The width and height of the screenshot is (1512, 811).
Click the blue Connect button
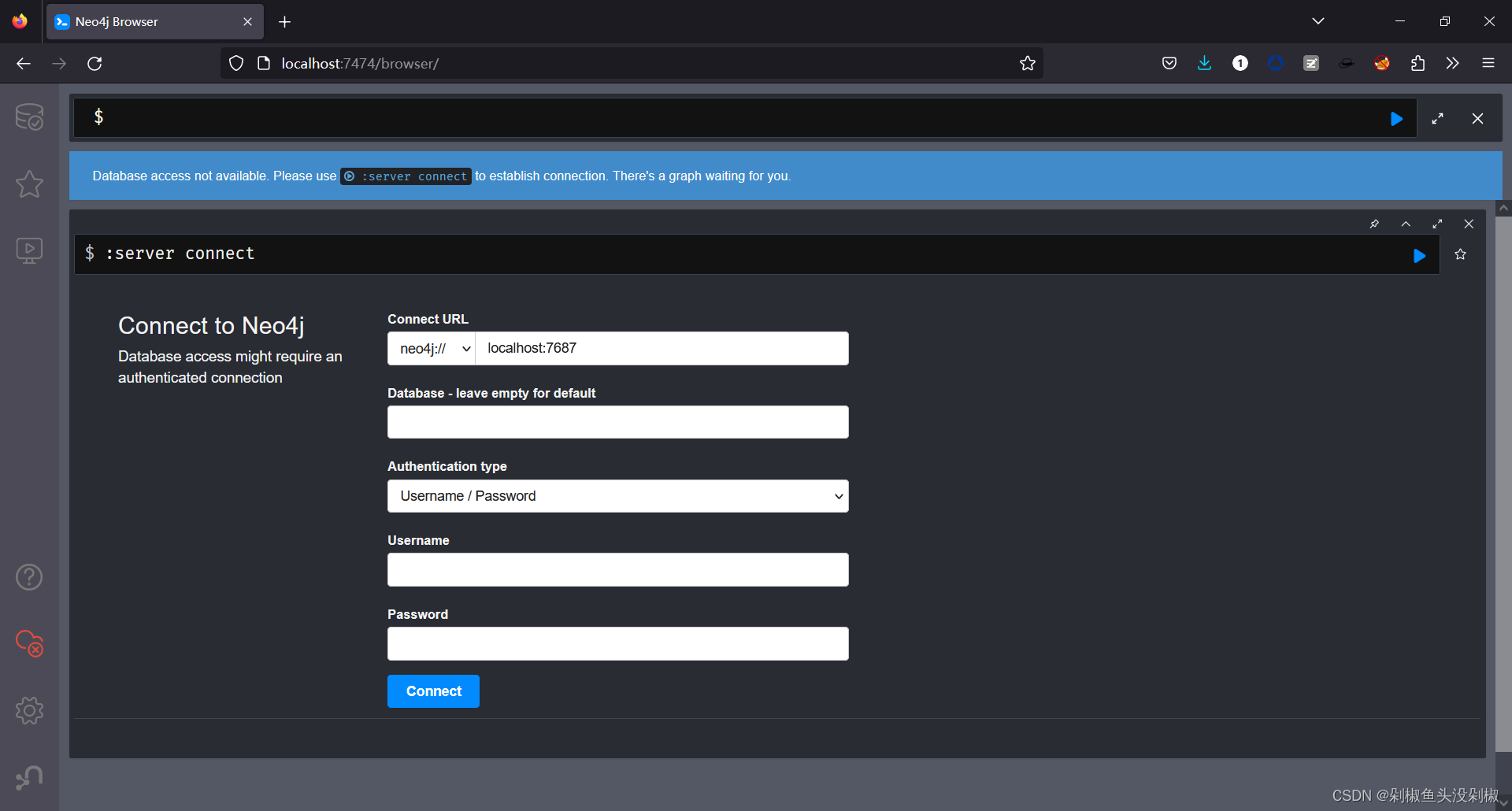tap(433, 691)
